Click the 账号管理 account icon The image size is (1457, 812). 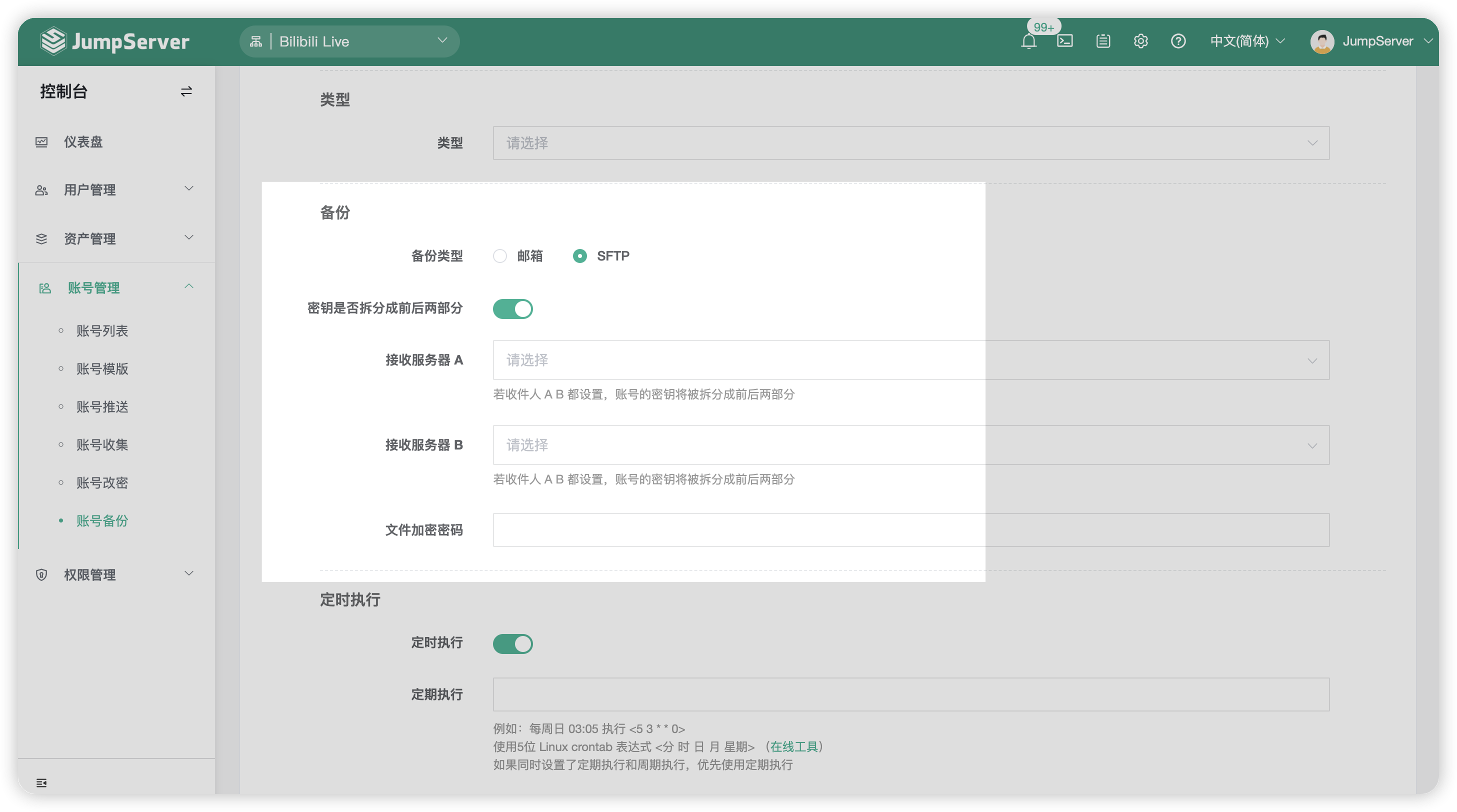point(44,288)
